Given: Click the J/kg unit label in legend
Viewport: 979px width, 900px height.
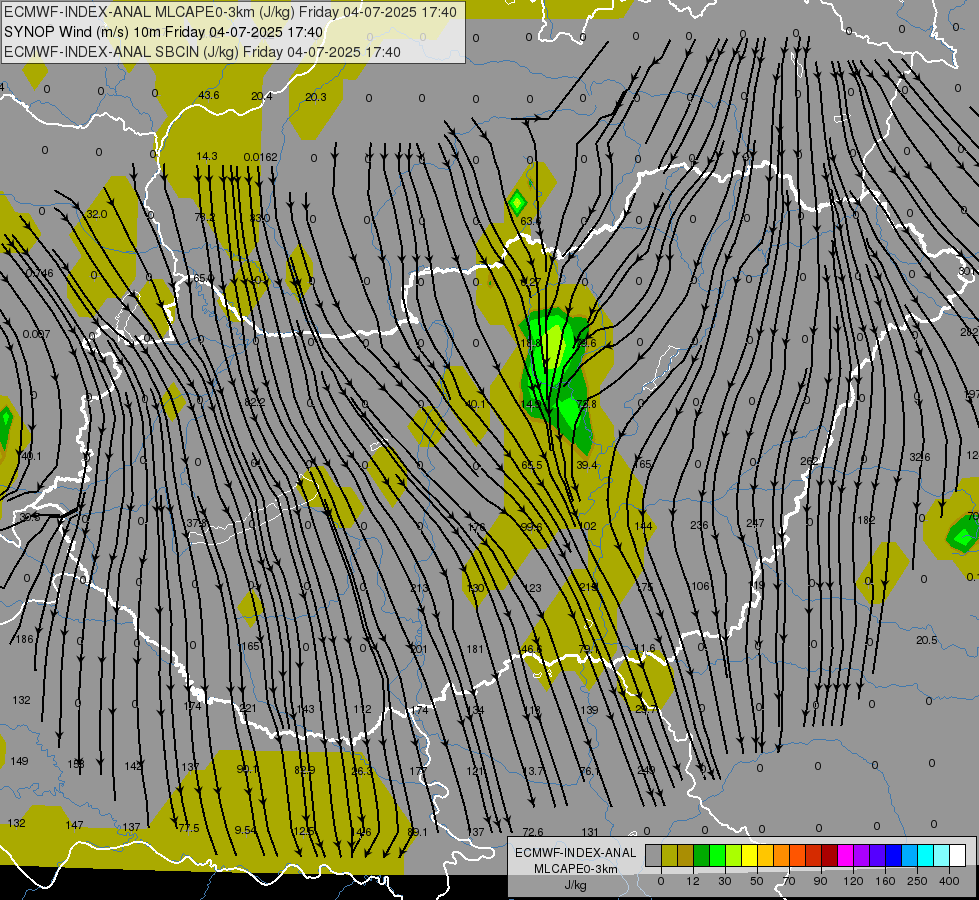Looking at the screenshot, I should pyautogui.click(x=576, y=885).
